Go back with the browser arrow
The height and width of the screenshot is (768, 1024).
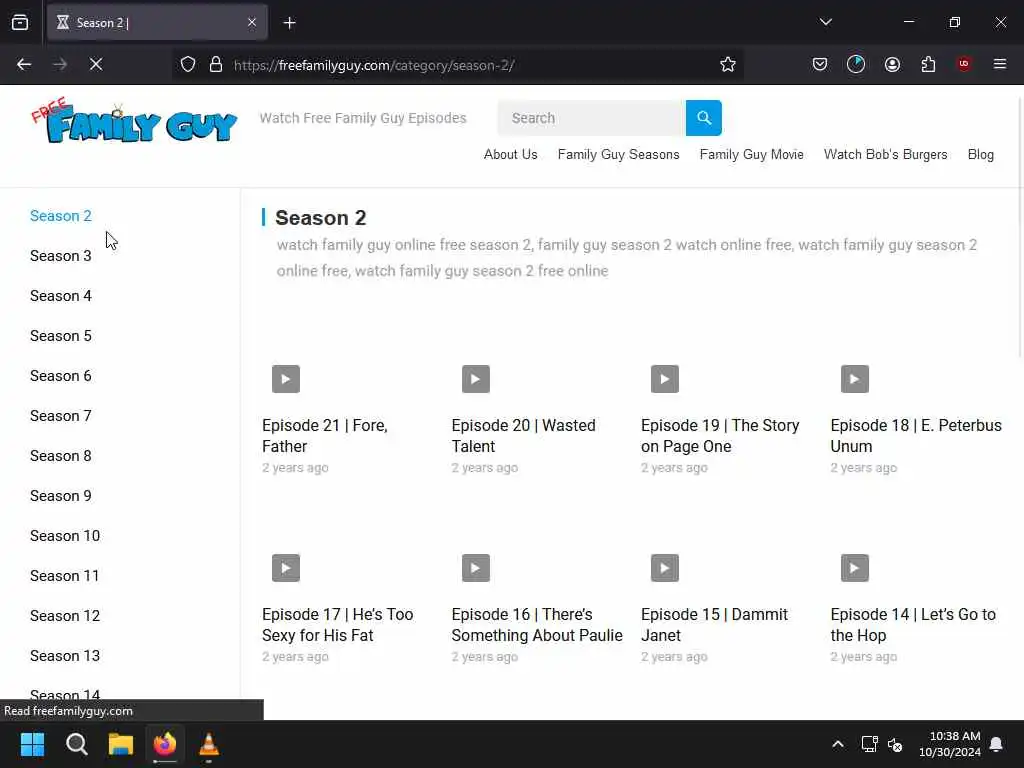tap(24, 64)
